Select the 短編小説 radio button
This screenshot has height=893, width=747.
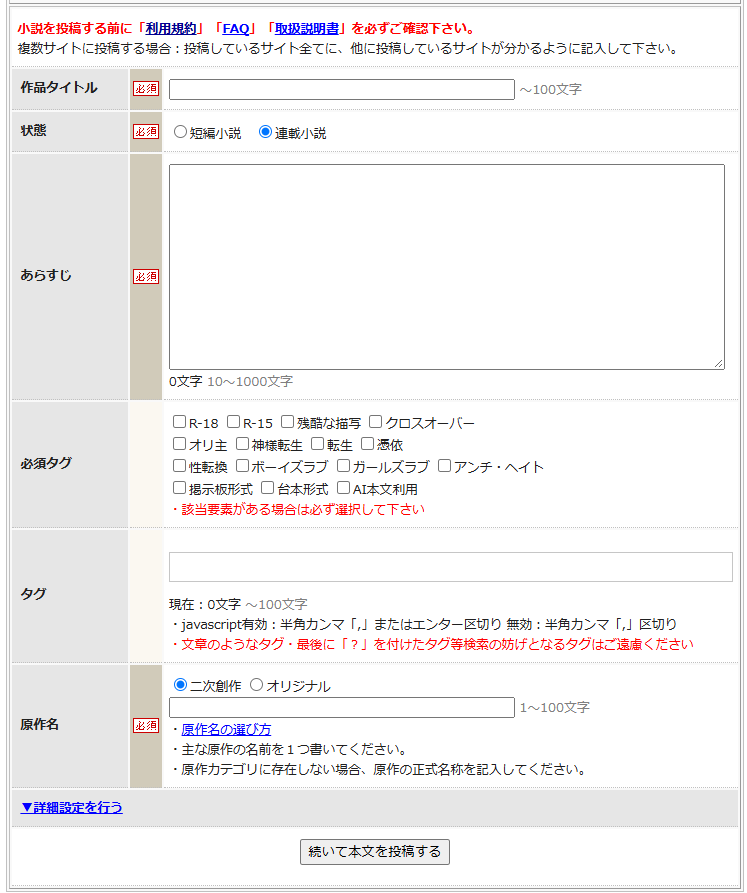point(180,132)
